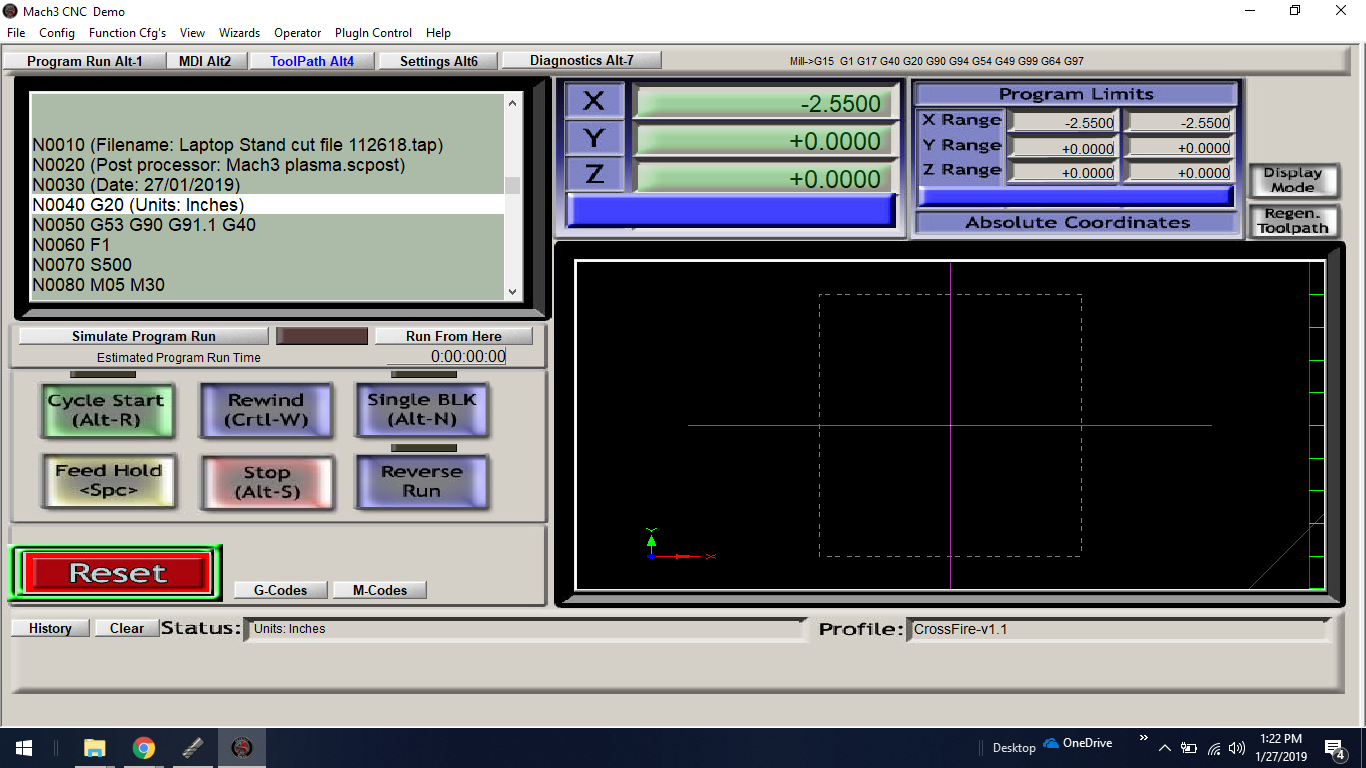Click the X Range minimum value
The image size is (1366, 768).
1063,123
